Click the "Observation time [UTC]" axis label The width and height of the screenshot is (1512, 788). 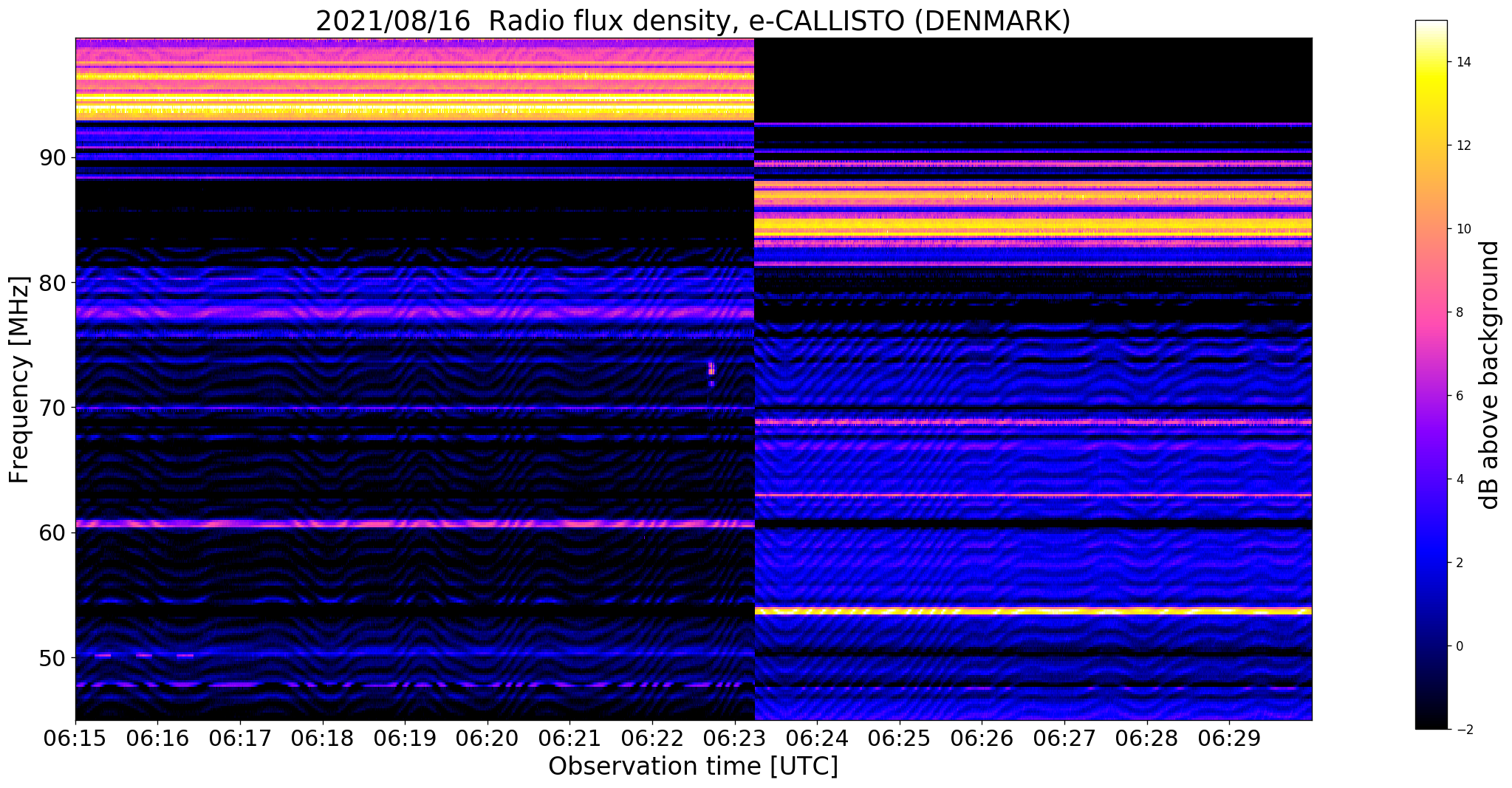[x=693, y=767]
